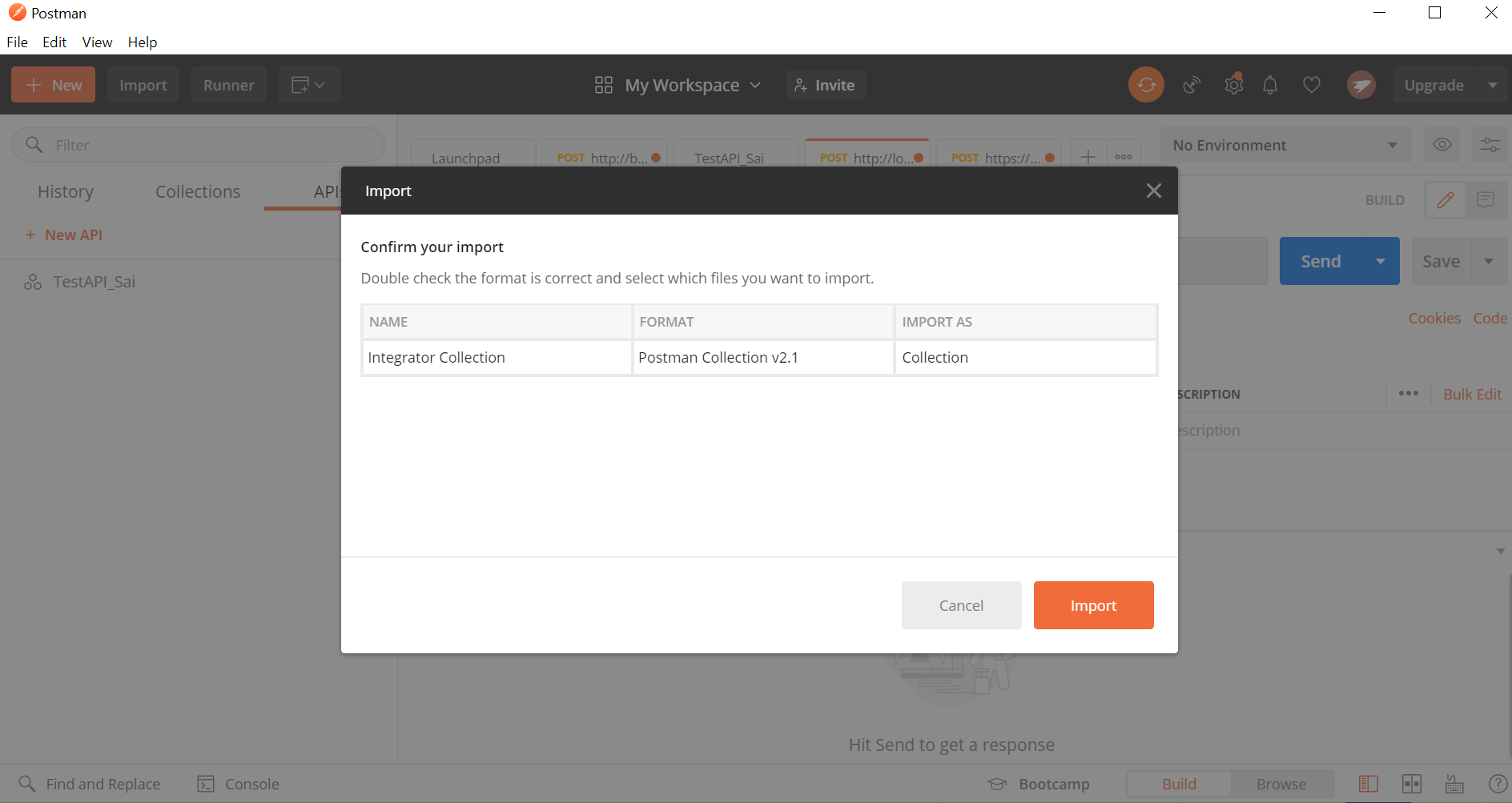1512x803 pixels.
Task: Open the Edit menu
Action: (54, 42)
